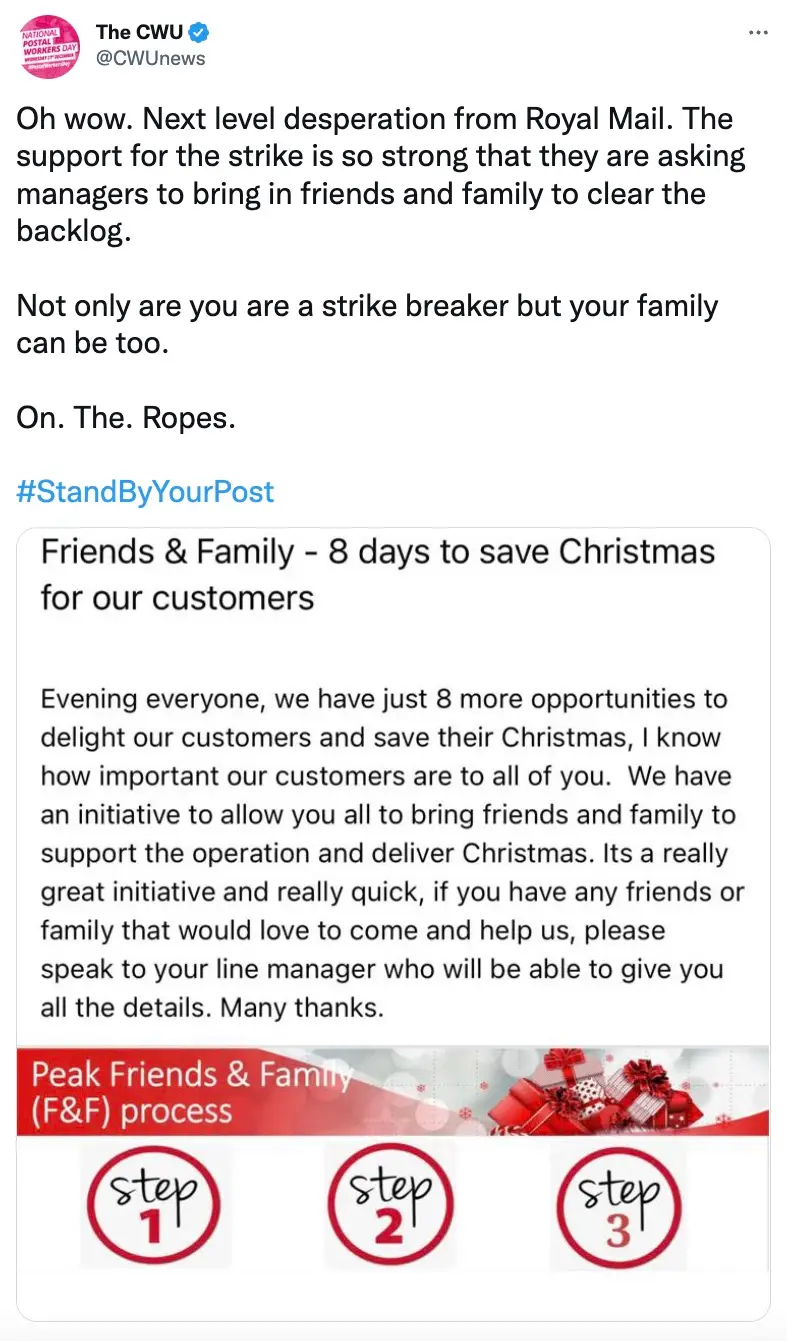Click the 'Not only are you' sentence
The width and height of the screenshot is (787, 1341).
(x=367, y=324)
